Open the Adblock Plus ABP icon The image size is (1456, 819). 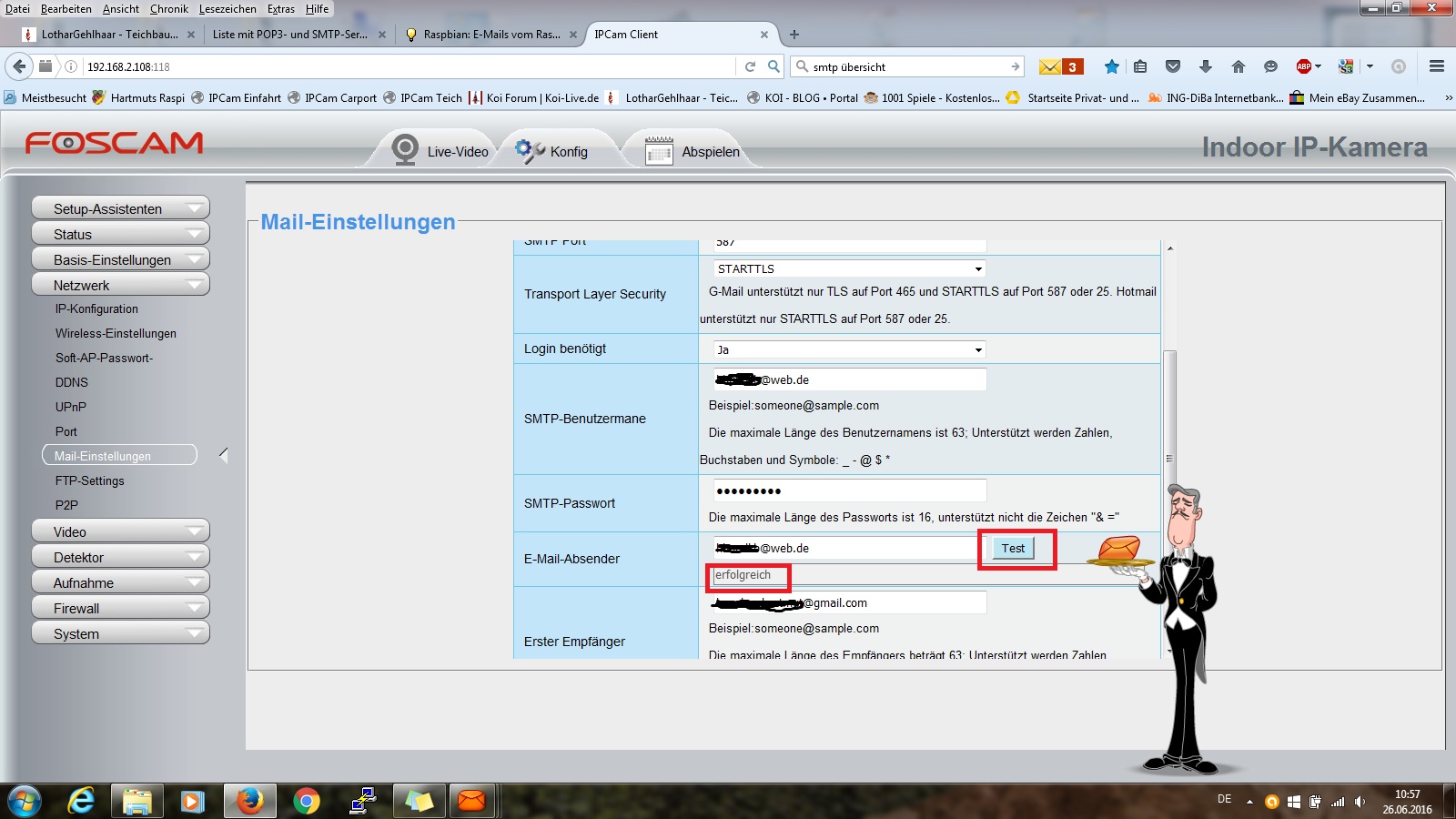tap(1304, 66)
